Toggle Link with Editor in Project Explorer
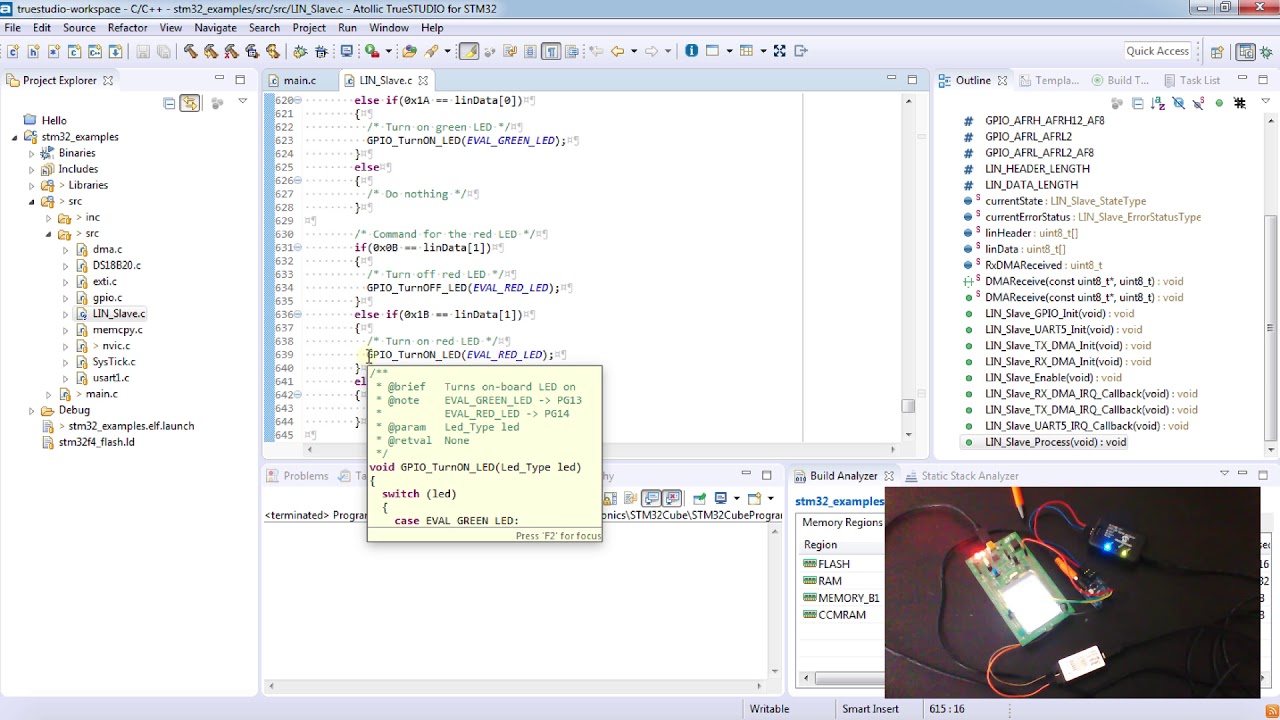Viewport: 1280px width, 720px height. (189, 103)
